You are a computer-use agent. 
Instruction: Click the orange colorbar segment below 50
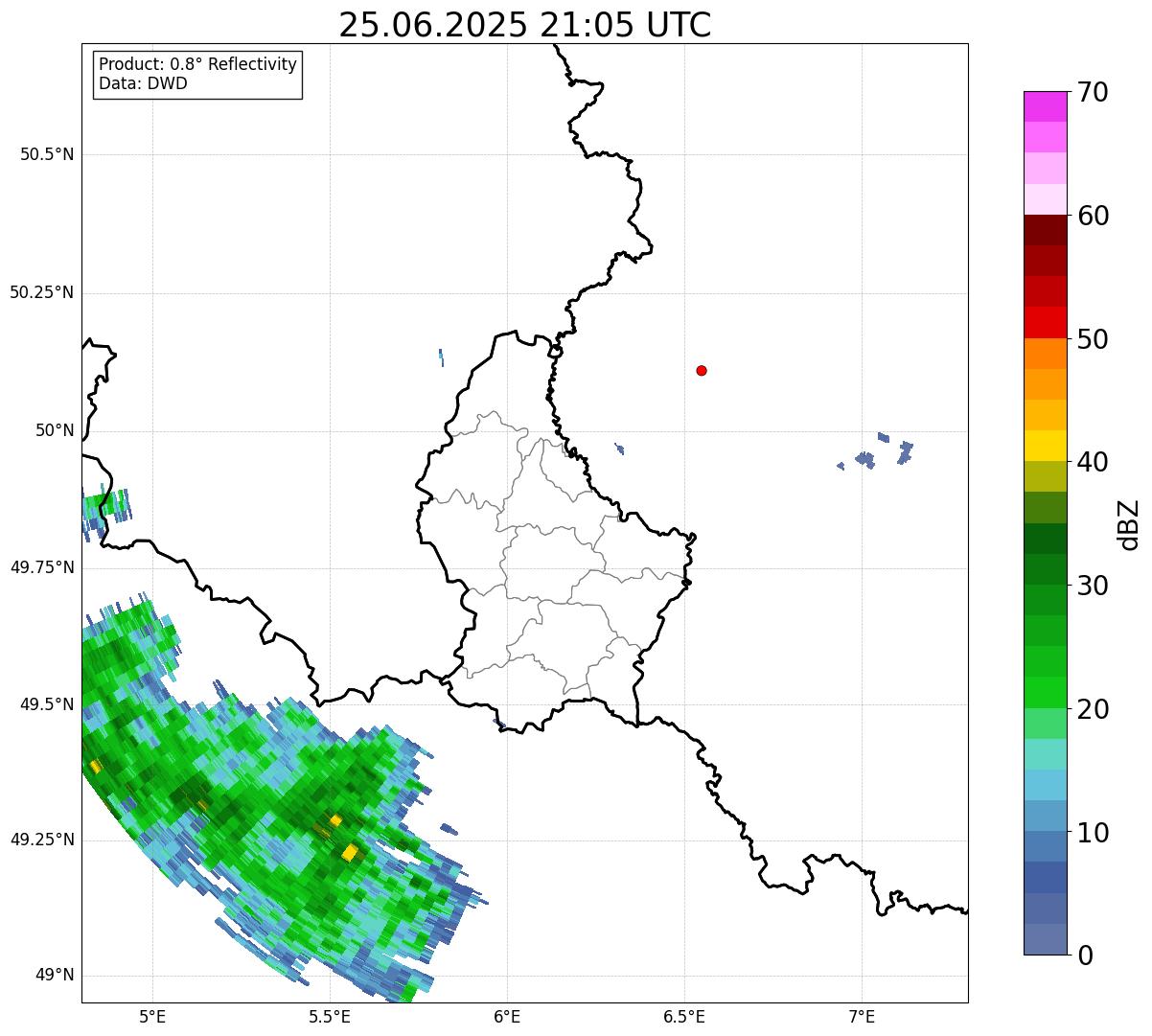(1045, 354)
